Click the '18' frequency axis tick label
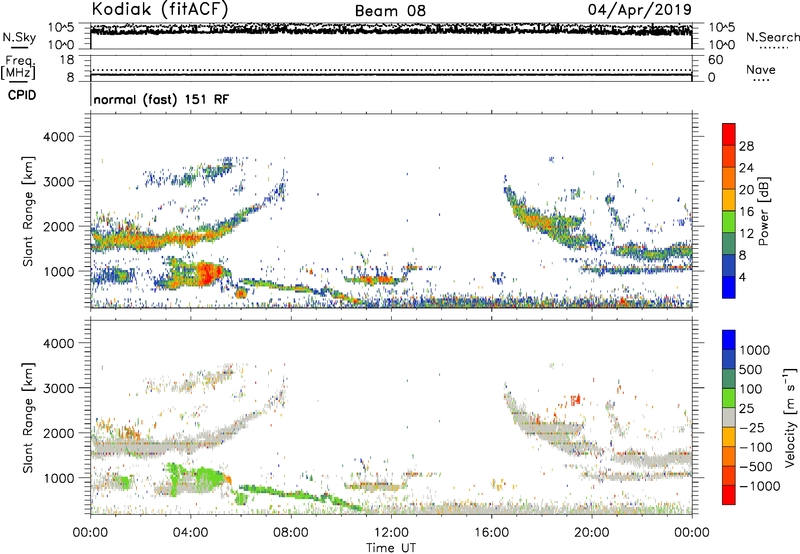 pos(67,60)
